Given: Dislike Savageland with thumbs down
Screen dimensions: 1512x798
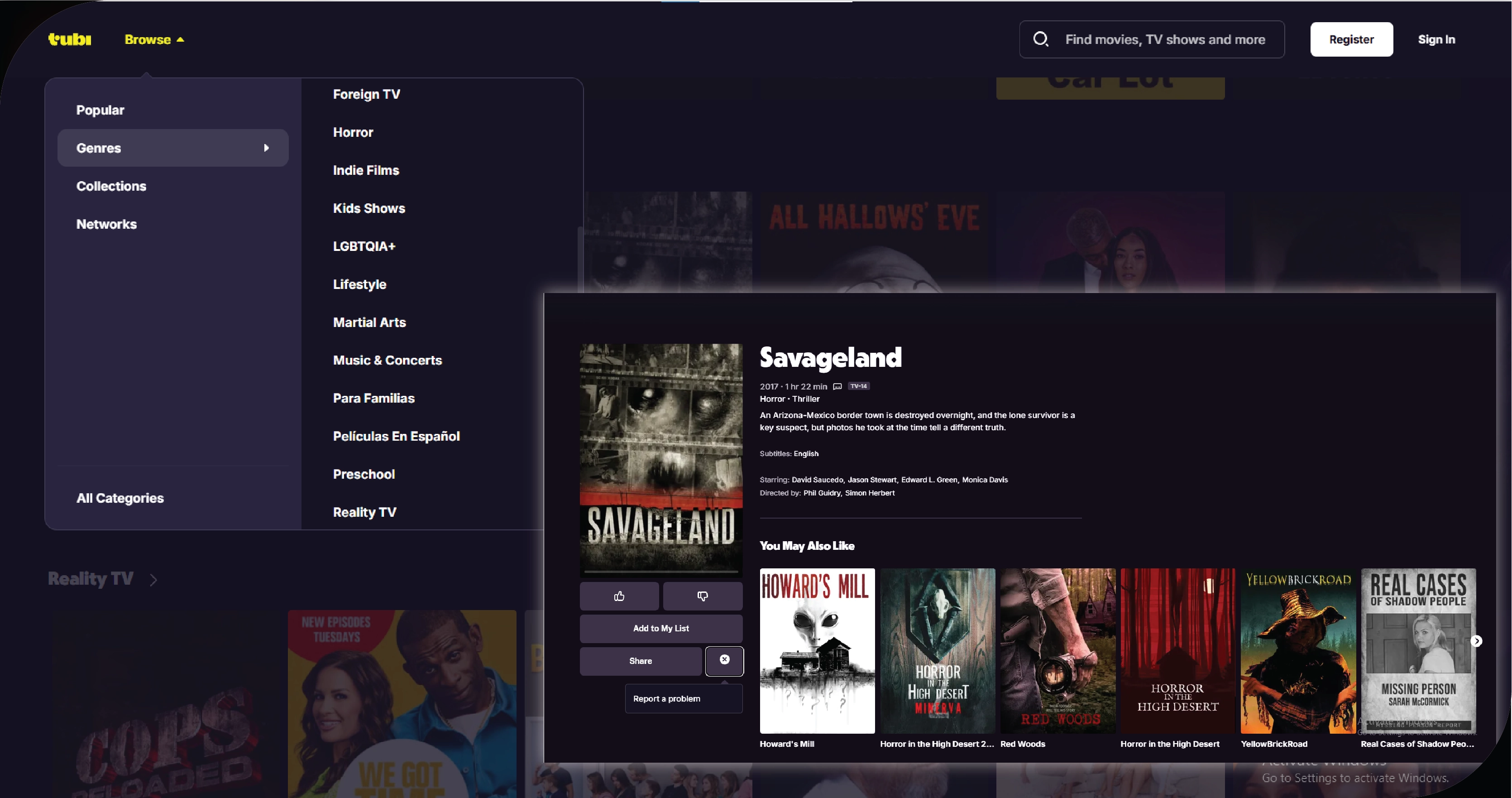Looking at the screenshot, I should pos(702,596).
